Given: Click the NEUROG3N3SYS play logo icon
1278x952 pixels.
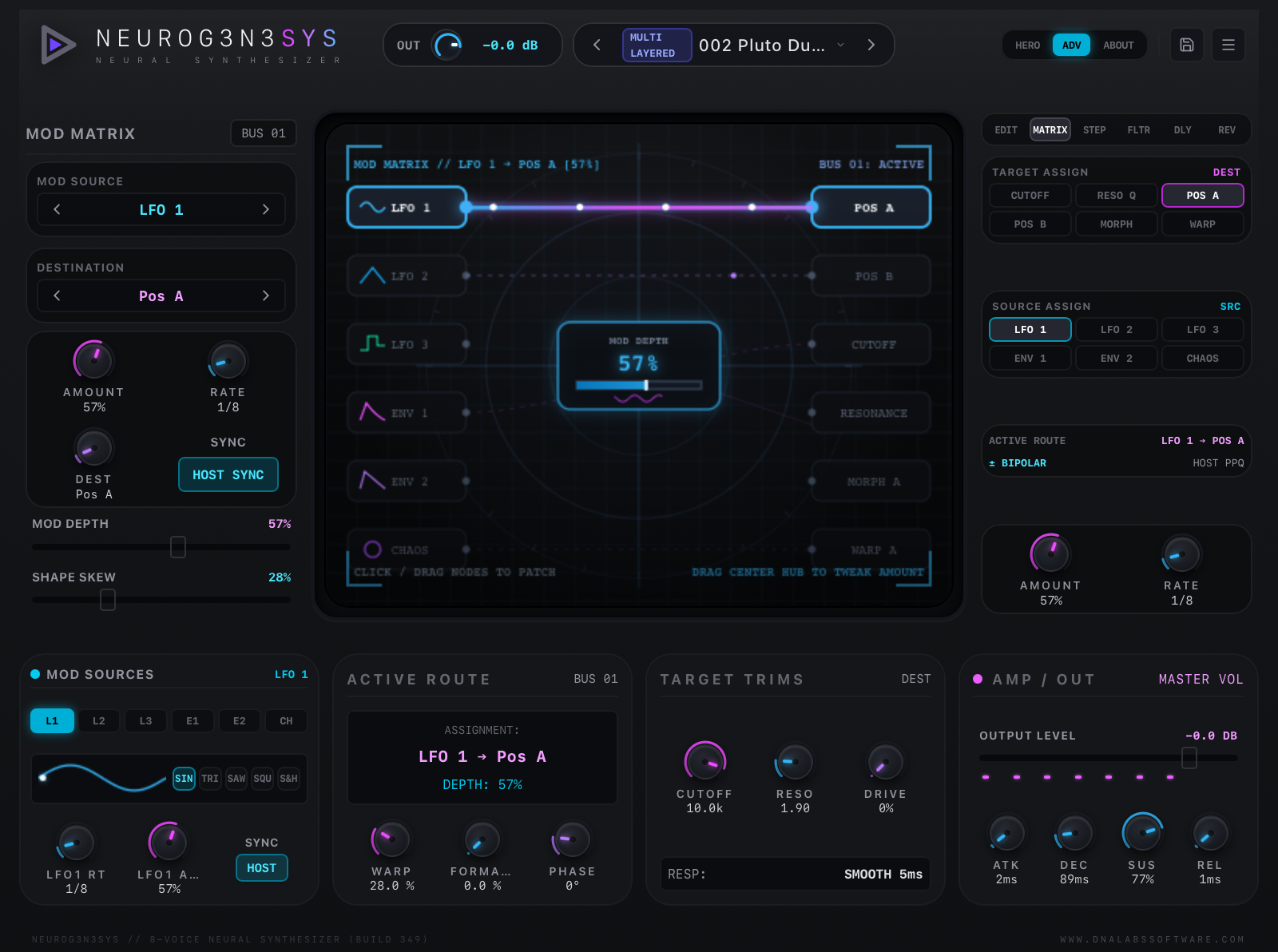Looking at the screenshot, I should click(x=58, y=45).
